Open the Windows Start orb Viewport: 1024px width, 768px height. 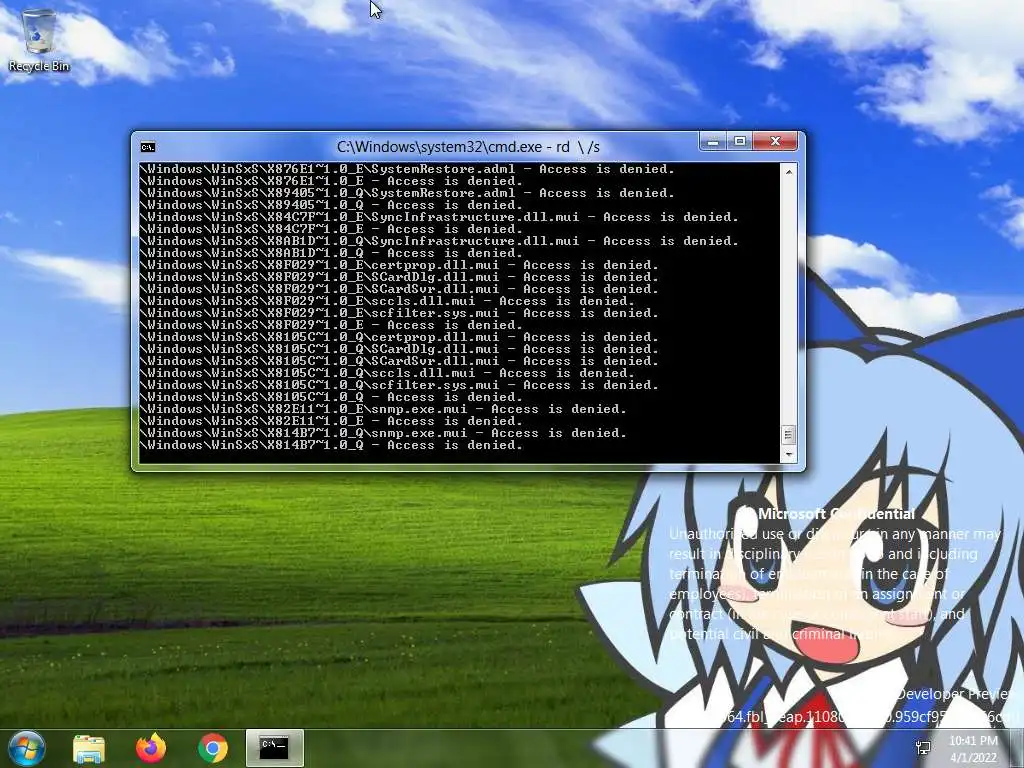26,748
